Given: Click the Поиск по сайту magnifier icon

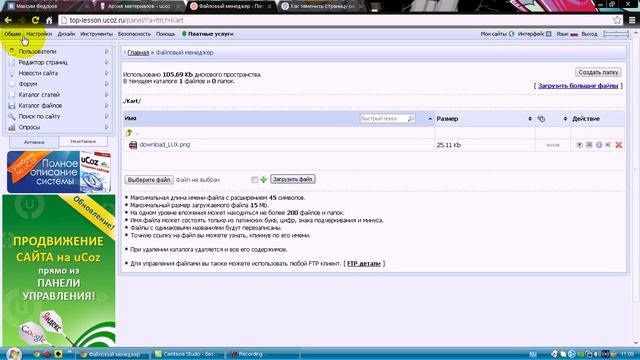Looking at the screenshot, I should pyautogui.click(x=12, y=116).
